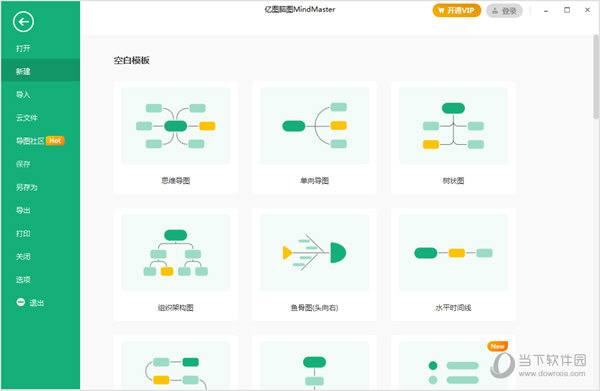
Task: Pick the 单向导图 template card
Action: point(315,138)
